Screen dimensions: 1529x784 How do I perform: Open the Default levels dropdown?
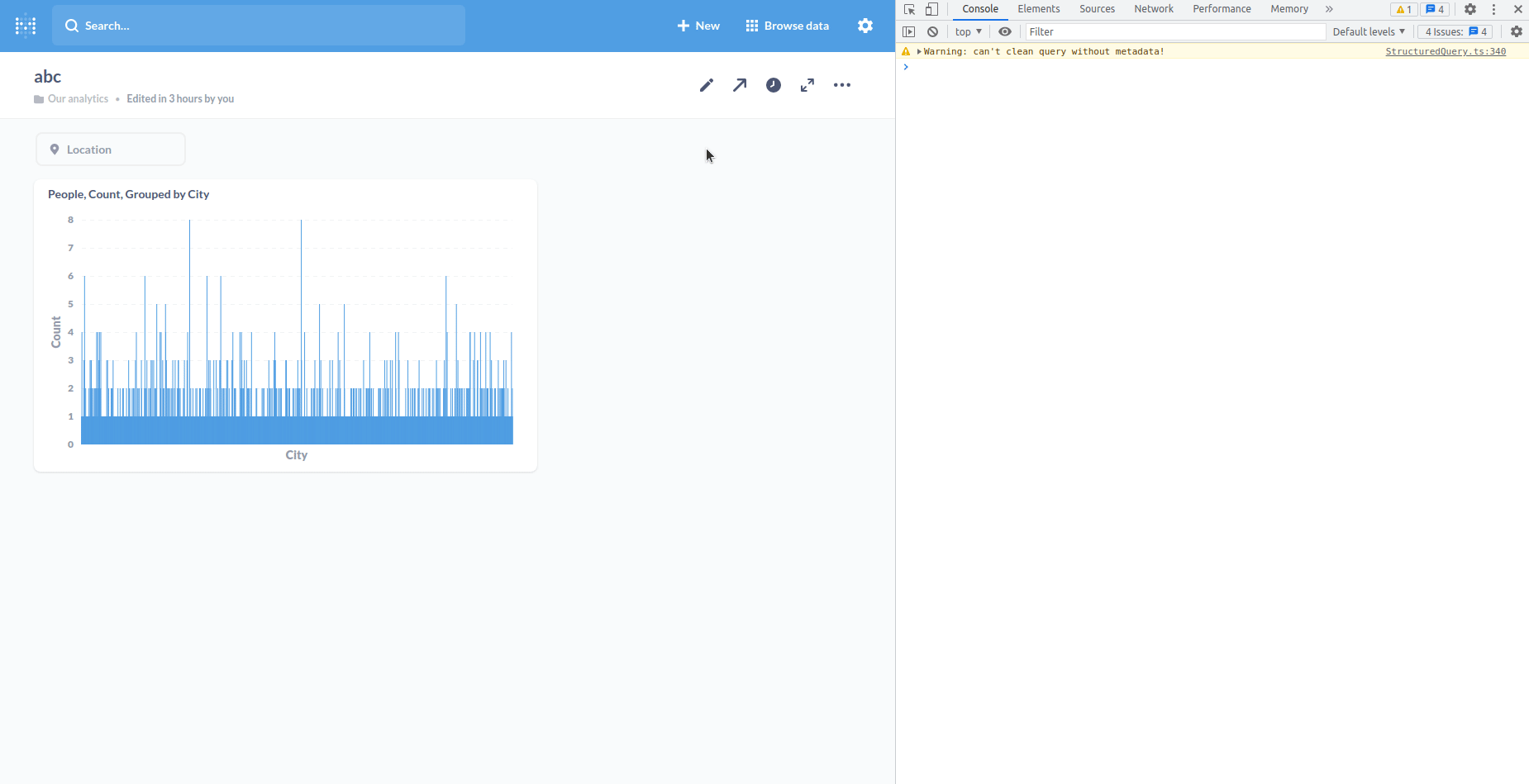pos(1369,31)
